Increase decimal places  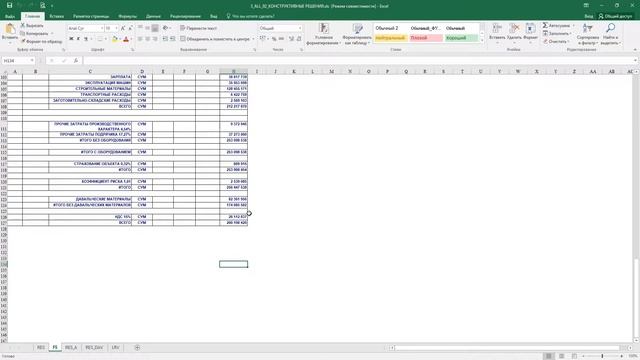coord(291,39)
